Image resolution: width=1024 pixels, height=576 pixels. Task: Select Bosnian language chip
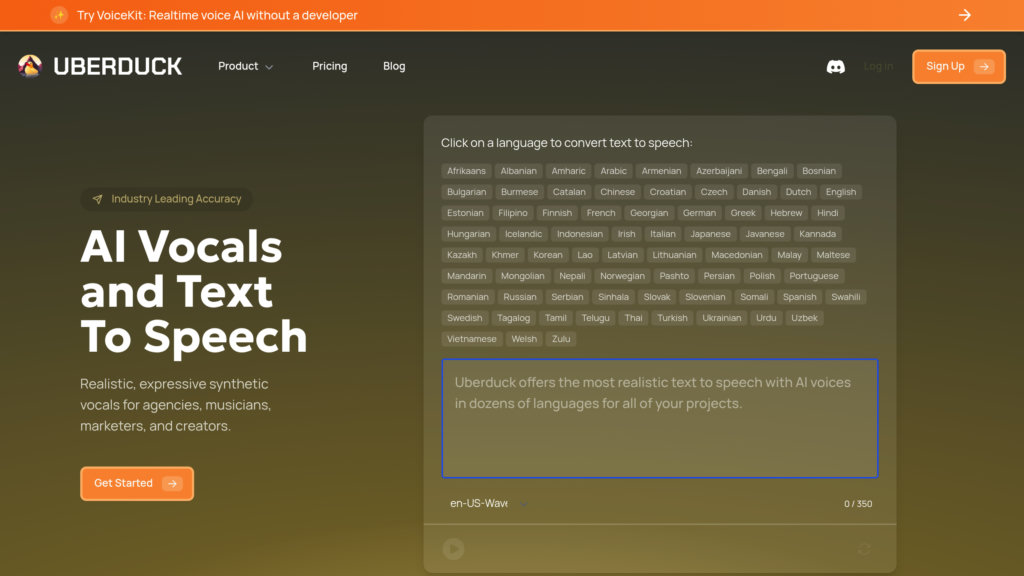pos(819,171)
